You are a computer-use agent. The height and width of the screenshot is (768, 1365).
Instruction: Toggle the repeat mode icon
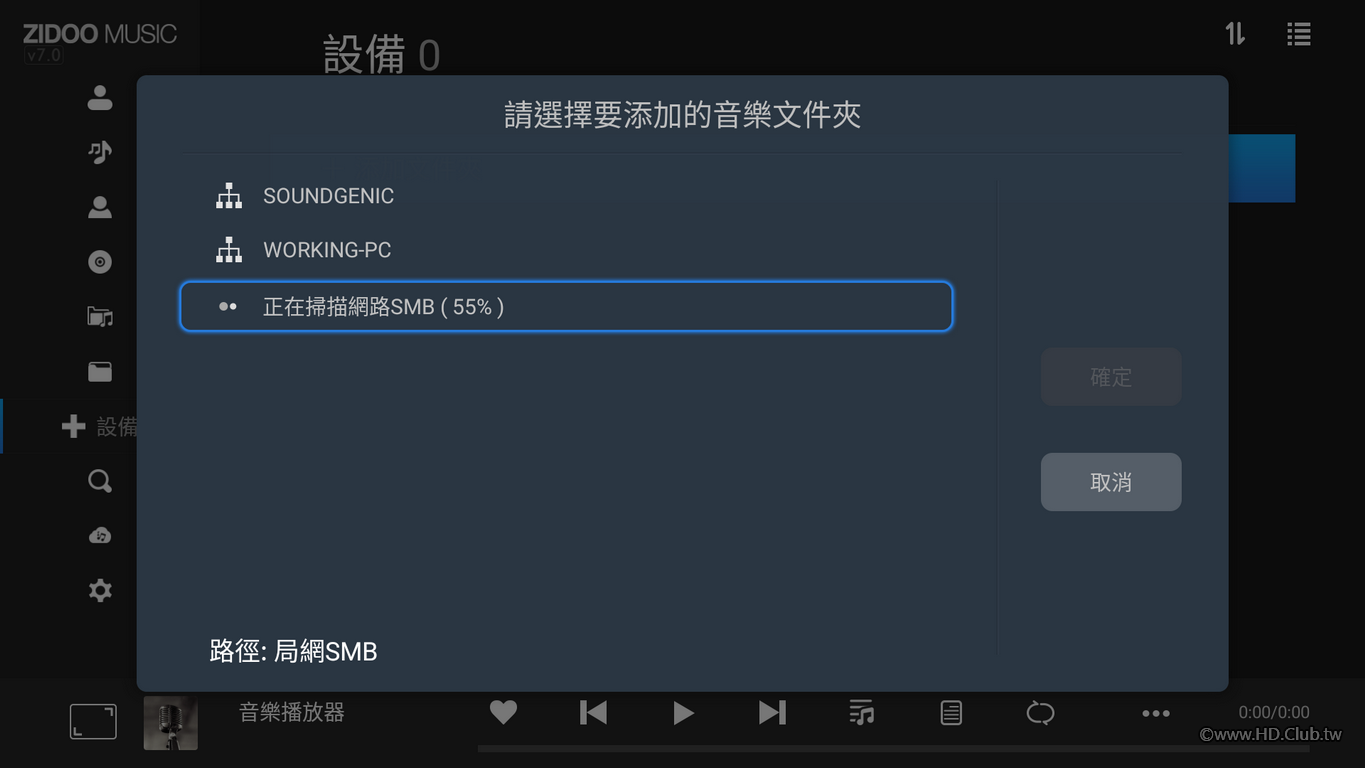coord(1040,712)
